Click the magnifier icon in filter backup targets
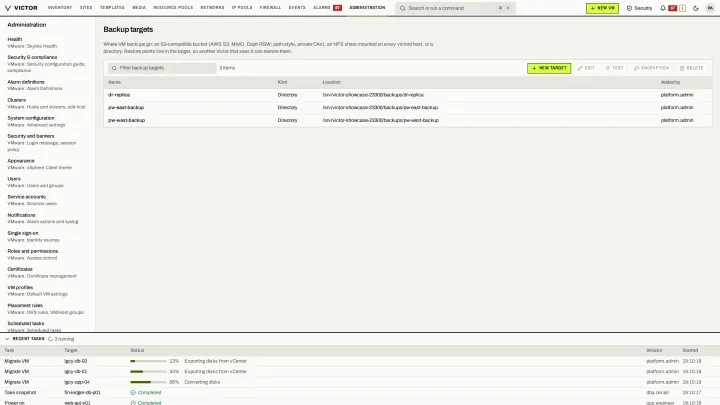 tap(114, 68)
